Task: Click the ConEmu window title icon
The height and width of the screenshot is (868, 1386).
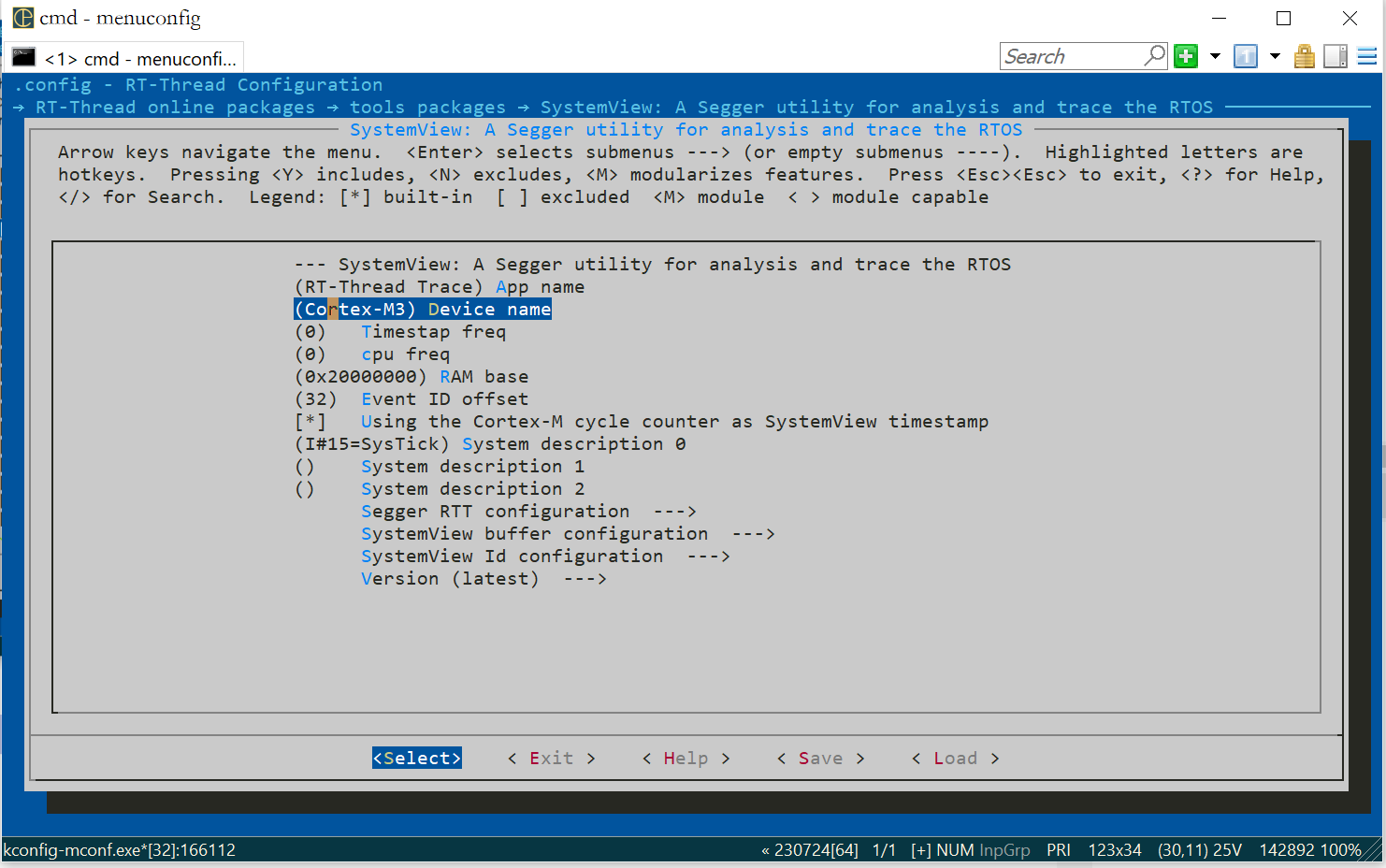Action: click(22, 18)
